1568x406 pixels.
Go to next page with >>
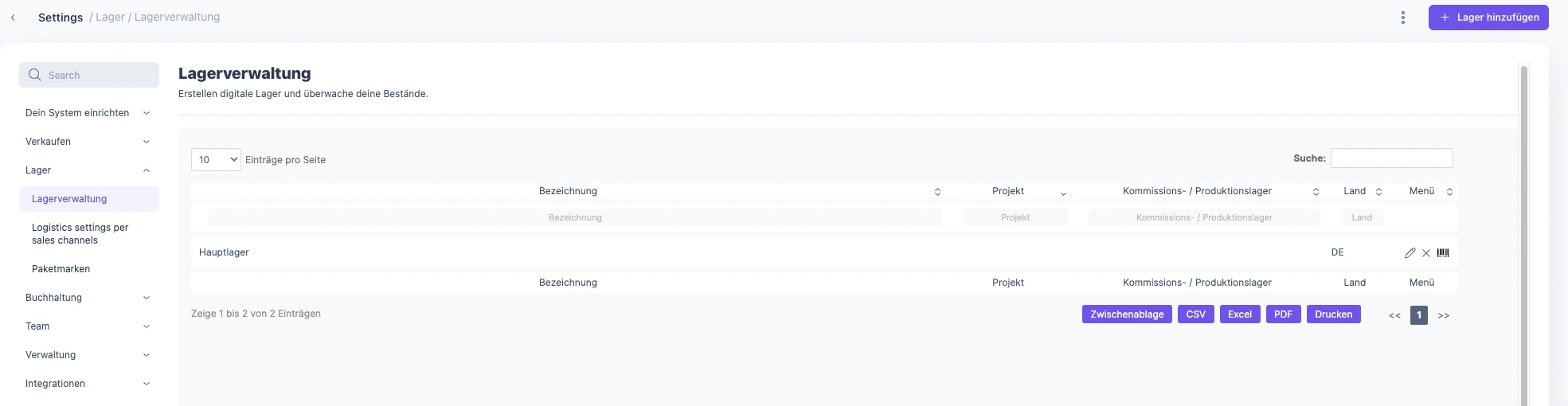point(1444,316)
